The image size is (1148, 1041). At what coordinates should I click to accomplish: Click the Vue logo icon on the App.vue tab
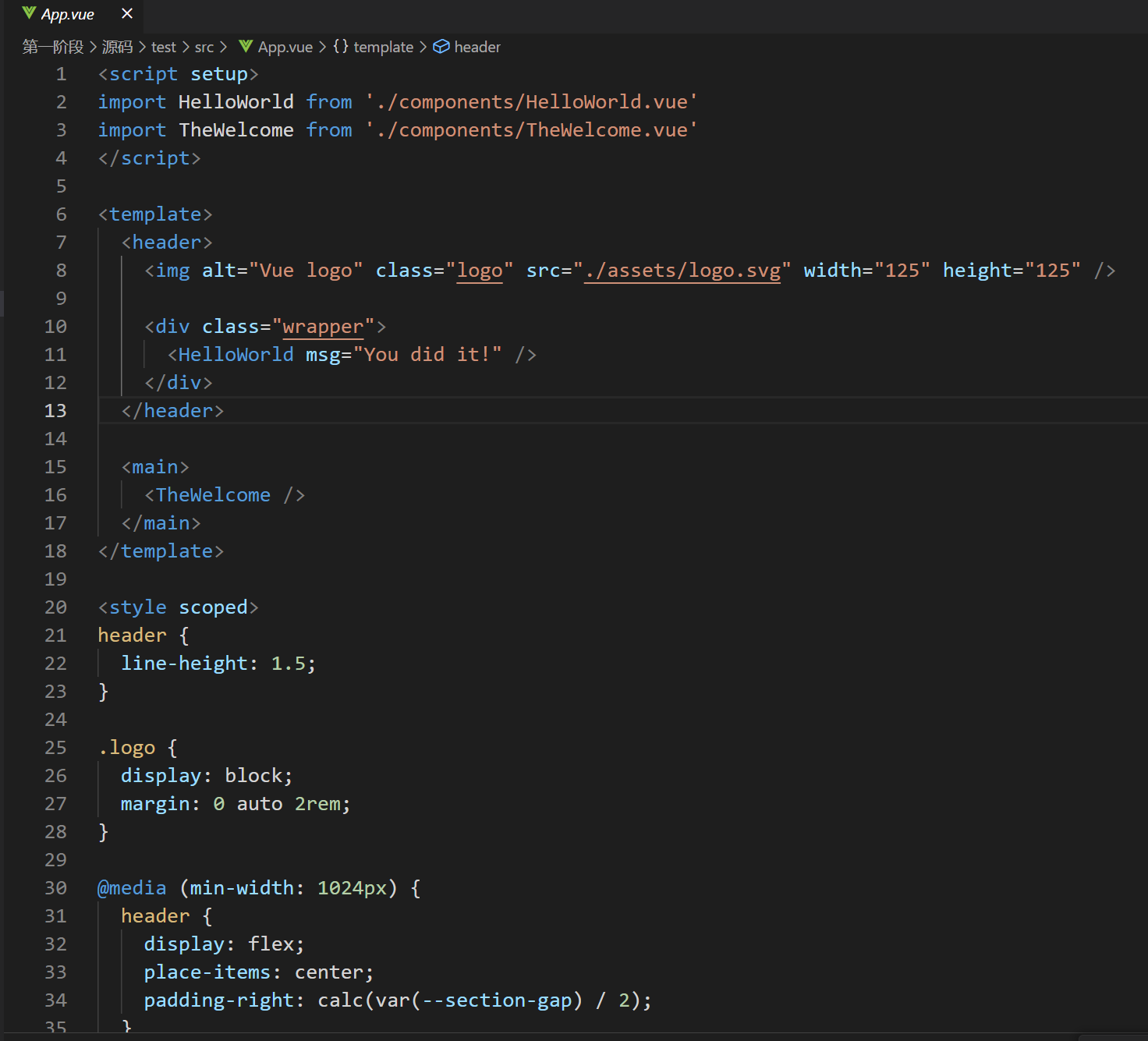[x=29, y=13]
